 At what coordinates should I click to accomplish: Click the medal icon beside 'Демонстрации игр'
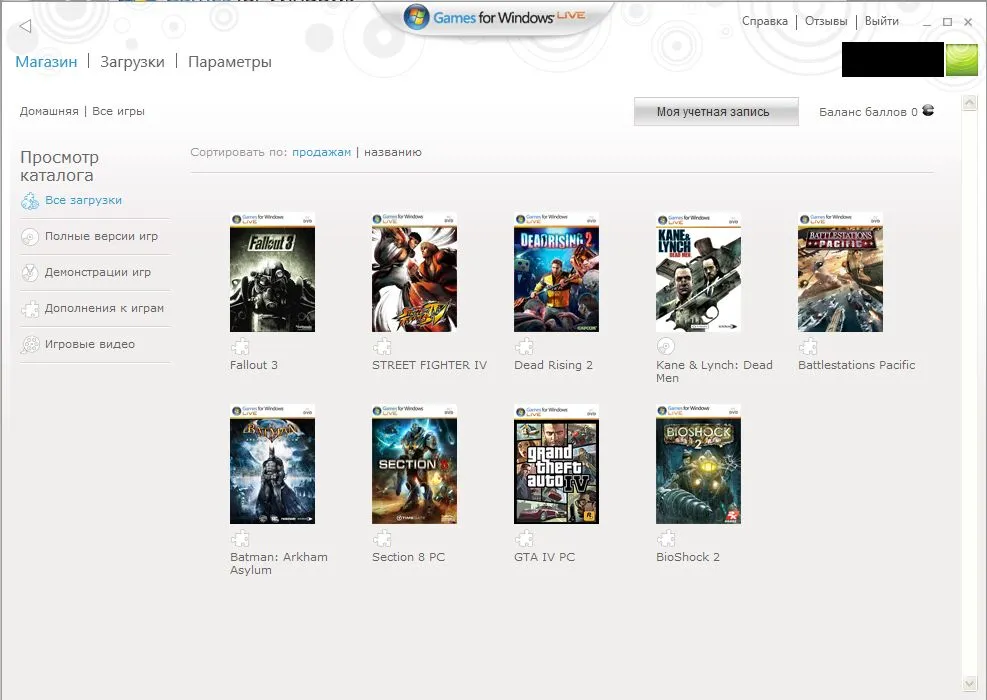(30, 273)
